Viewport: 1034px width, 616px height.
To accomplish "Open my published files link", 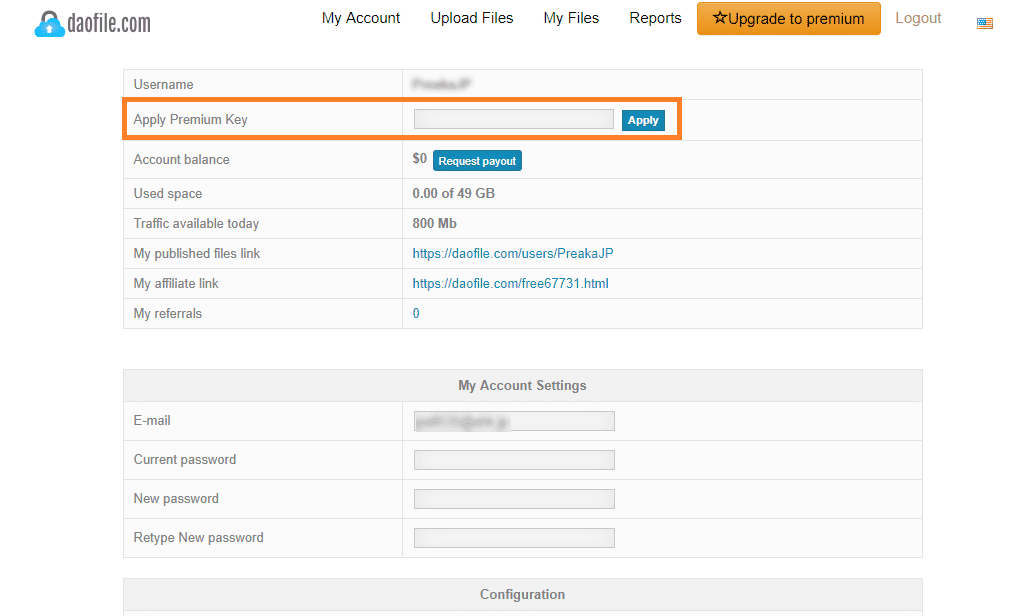I will [512, 253].
